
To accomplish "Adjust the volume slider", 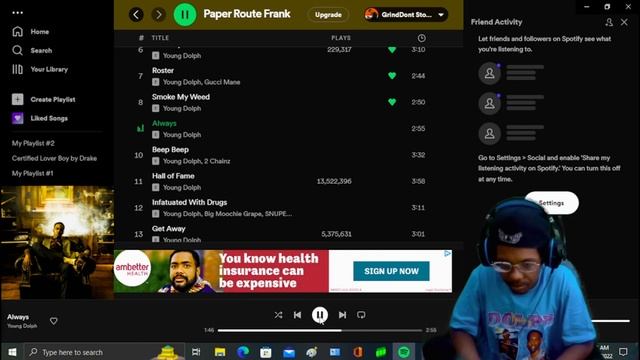I will click(610, 321).
